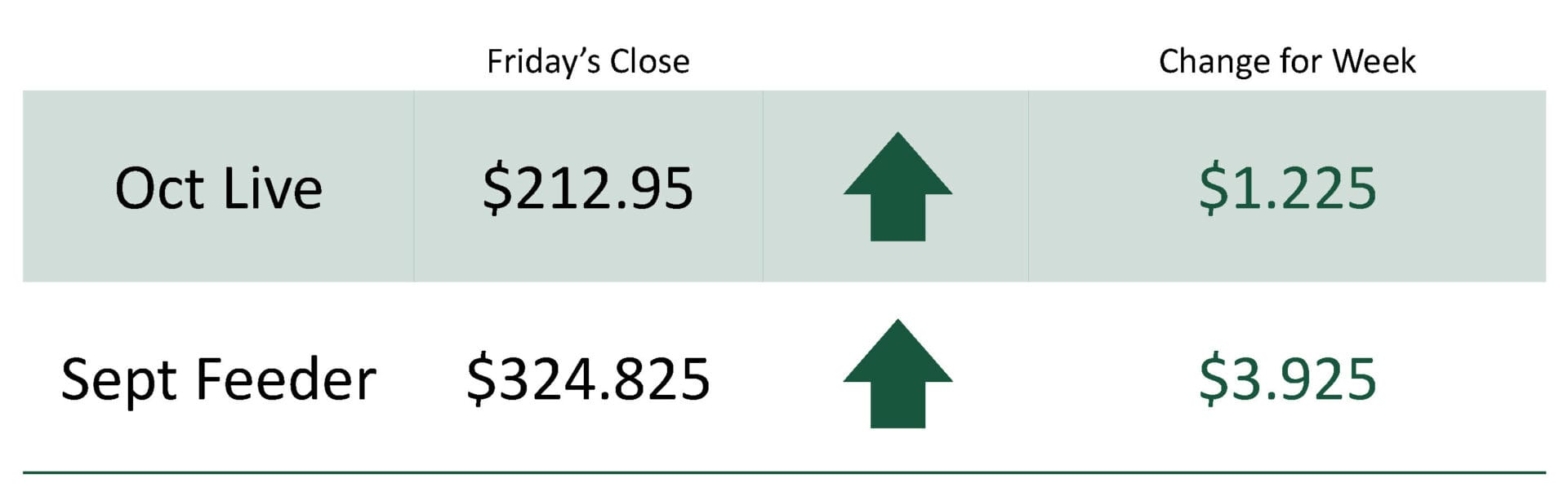Click the word Close in the header

click(650, 62)
